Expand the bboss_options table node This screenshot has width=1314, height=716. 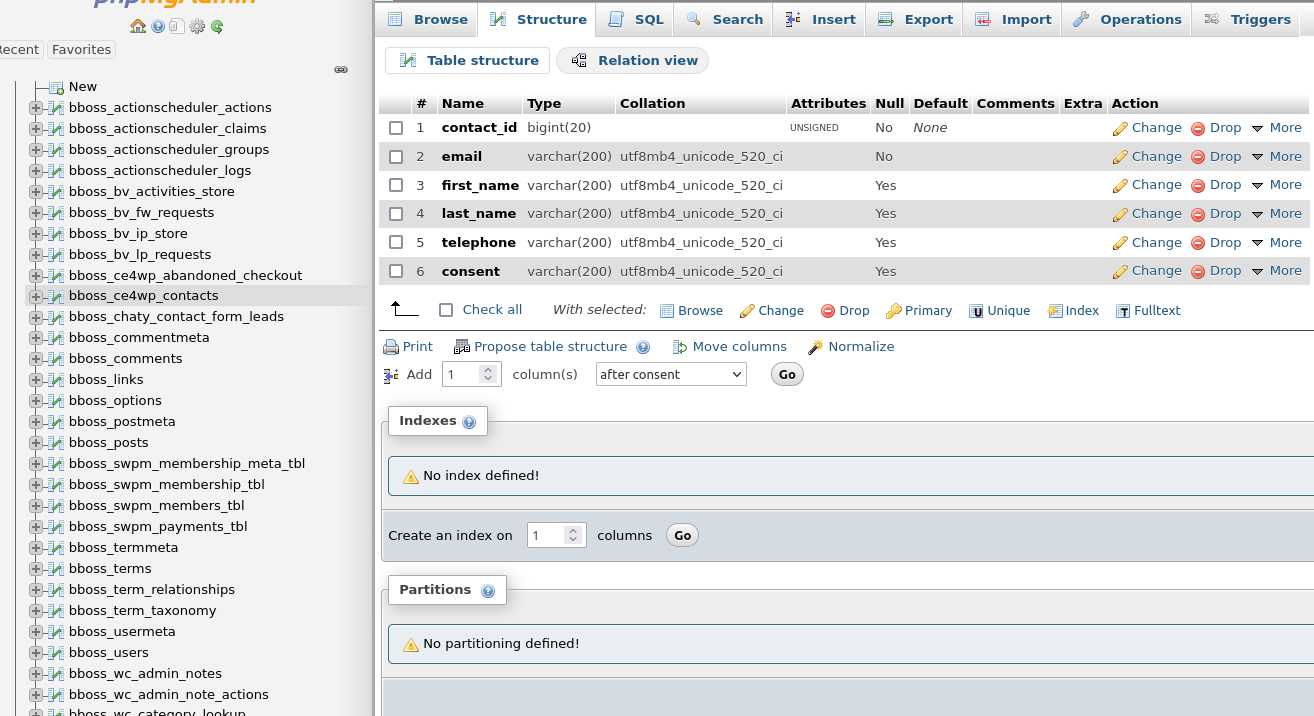(38, 400)
